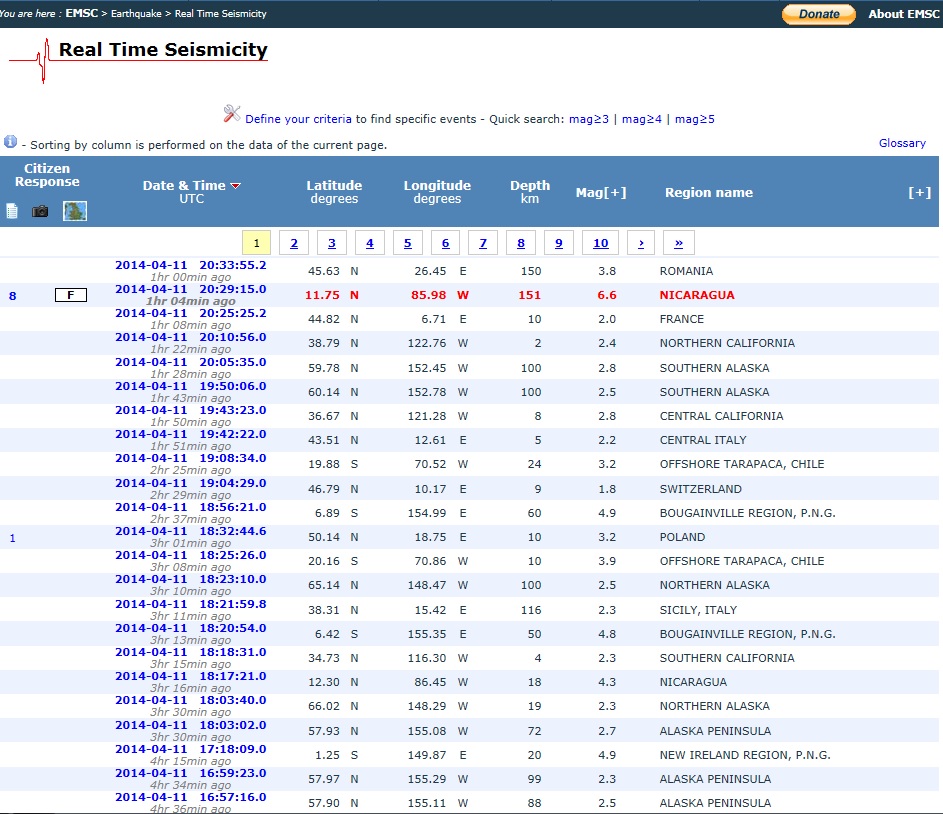Quick search for mag≥4
This screenshot has height=814, width=943.
(642, 119)
